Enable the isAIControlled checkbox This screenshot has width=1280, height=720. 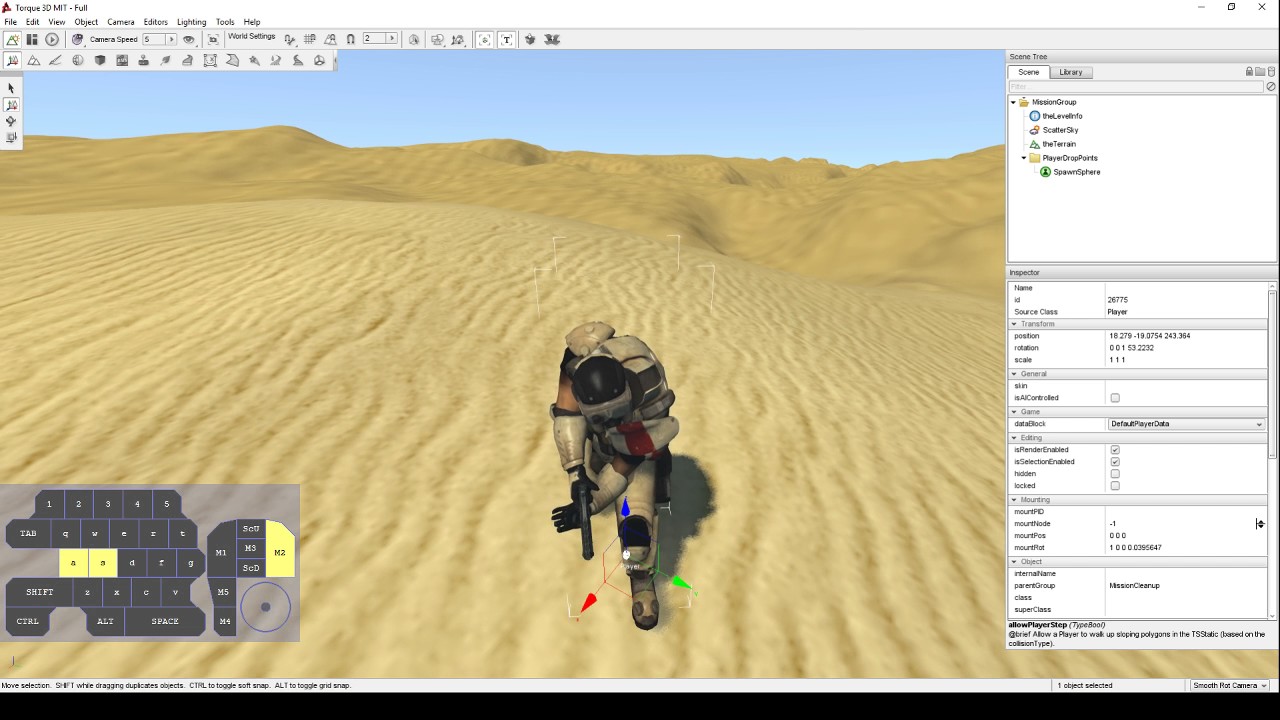pyautogui.click(x=1115, y=398)
